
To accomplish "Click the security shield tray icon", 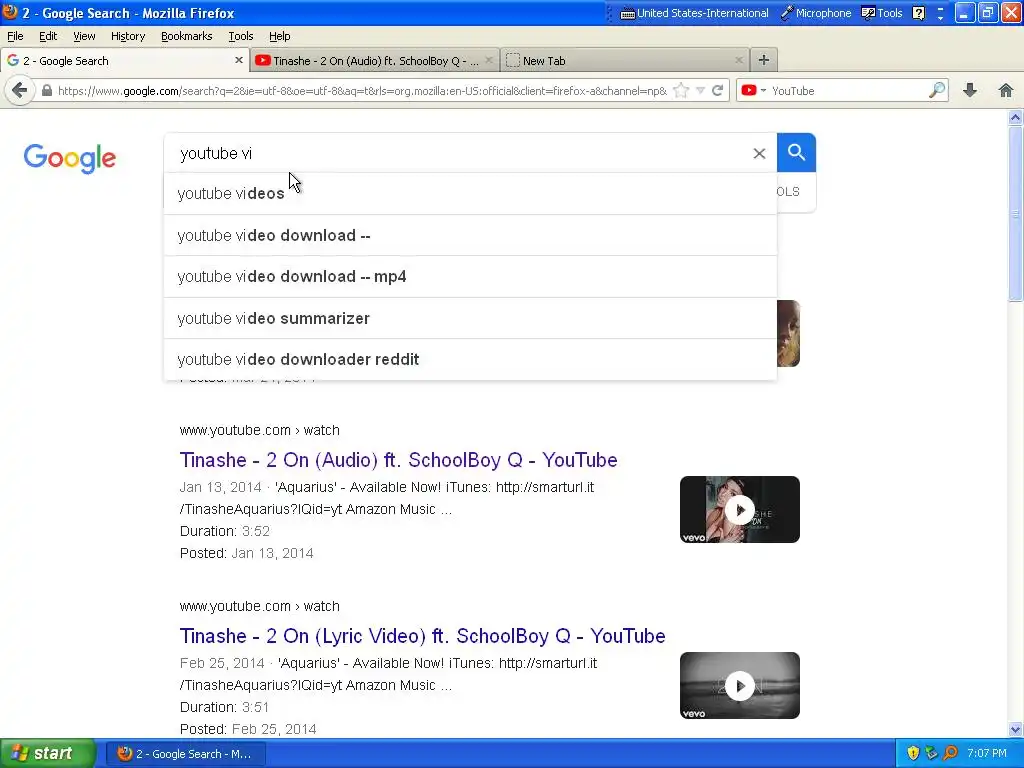I will tap(913, 753).
